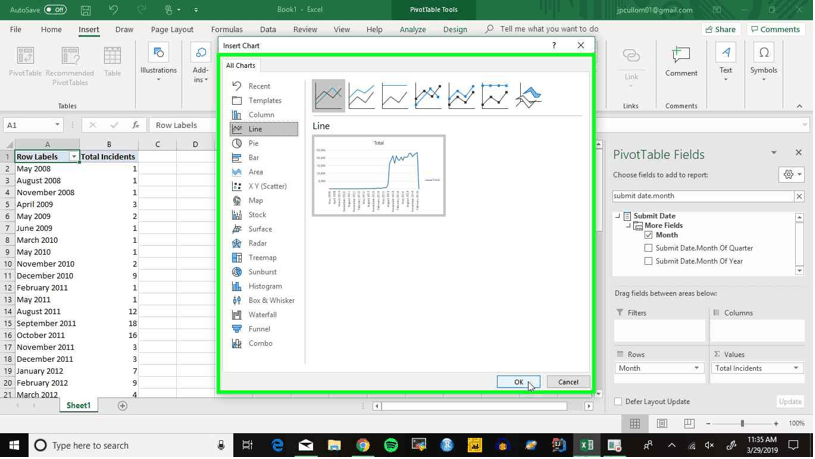Select the 3-D Line chart subtype
This screenshot has height=459, width=815.
coord(529,96)
